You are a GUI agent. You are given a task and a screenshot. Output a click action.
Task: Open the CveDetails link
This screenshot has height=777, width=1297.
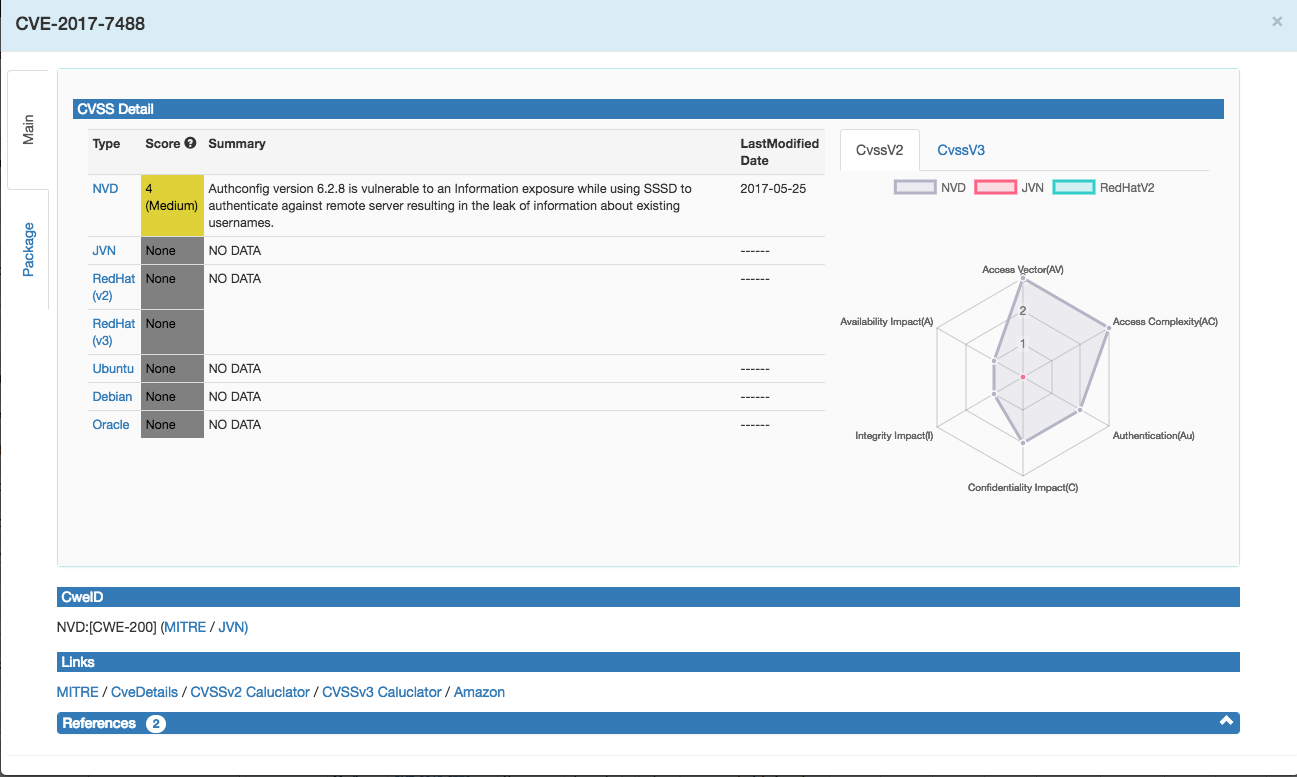(x=144, y=692)
